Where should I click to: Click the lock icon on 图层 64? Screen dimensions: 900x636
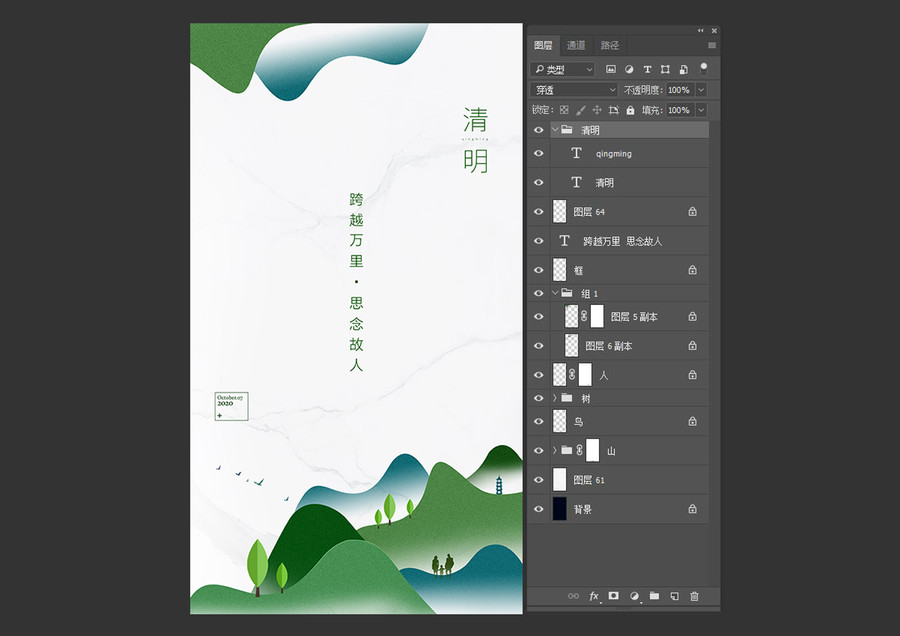(x=693, y=212)
